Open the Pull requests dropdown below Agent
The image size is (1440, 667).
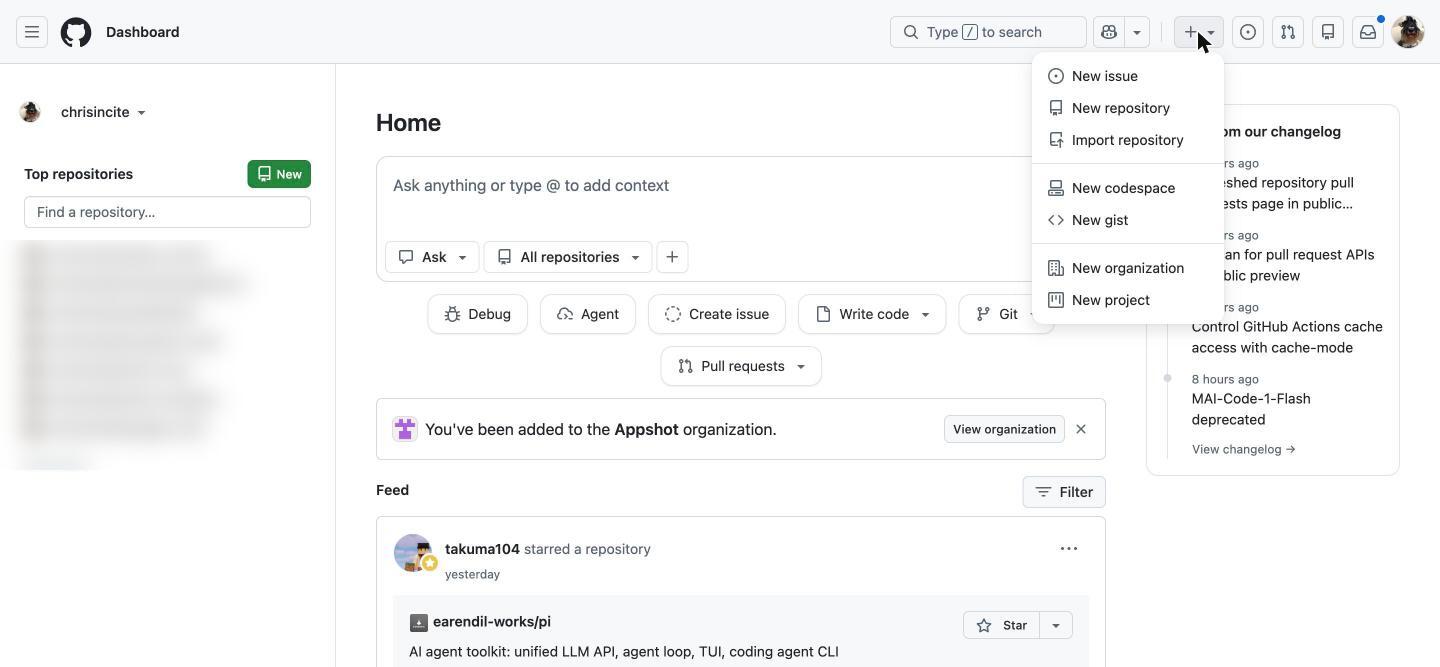point(741,366)
